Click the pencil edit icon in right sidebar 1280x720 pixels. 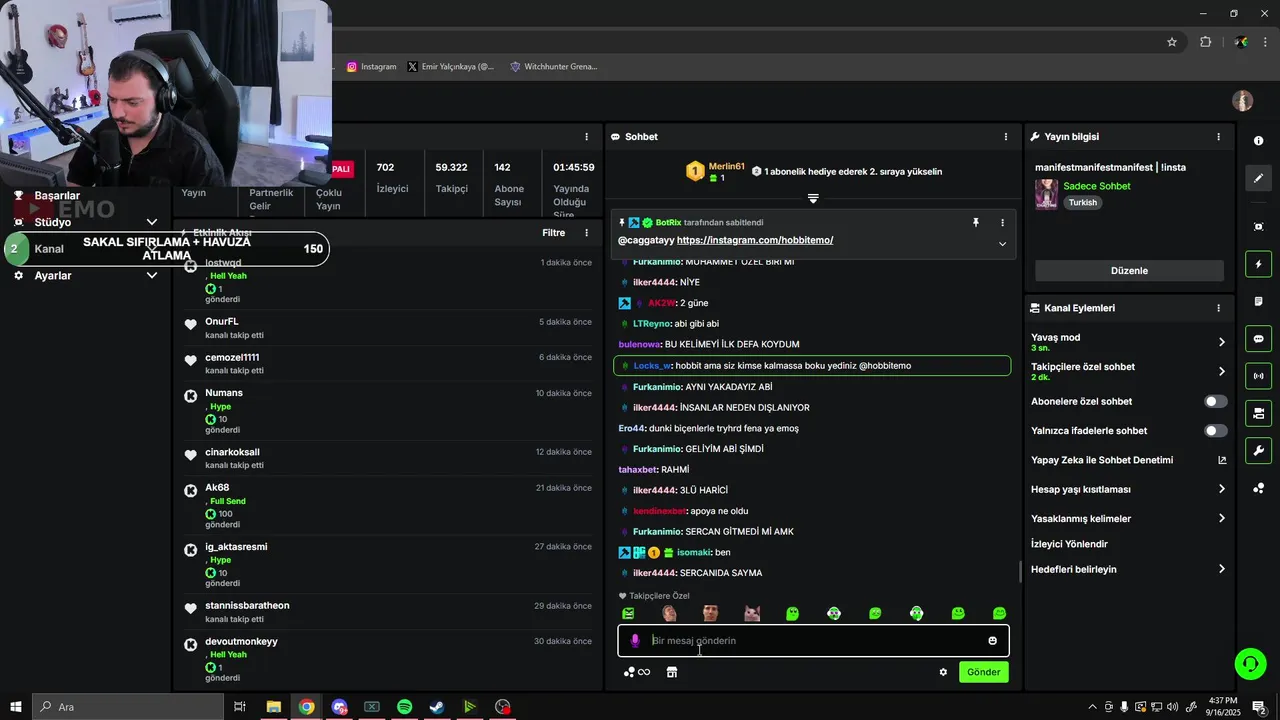1258,178
